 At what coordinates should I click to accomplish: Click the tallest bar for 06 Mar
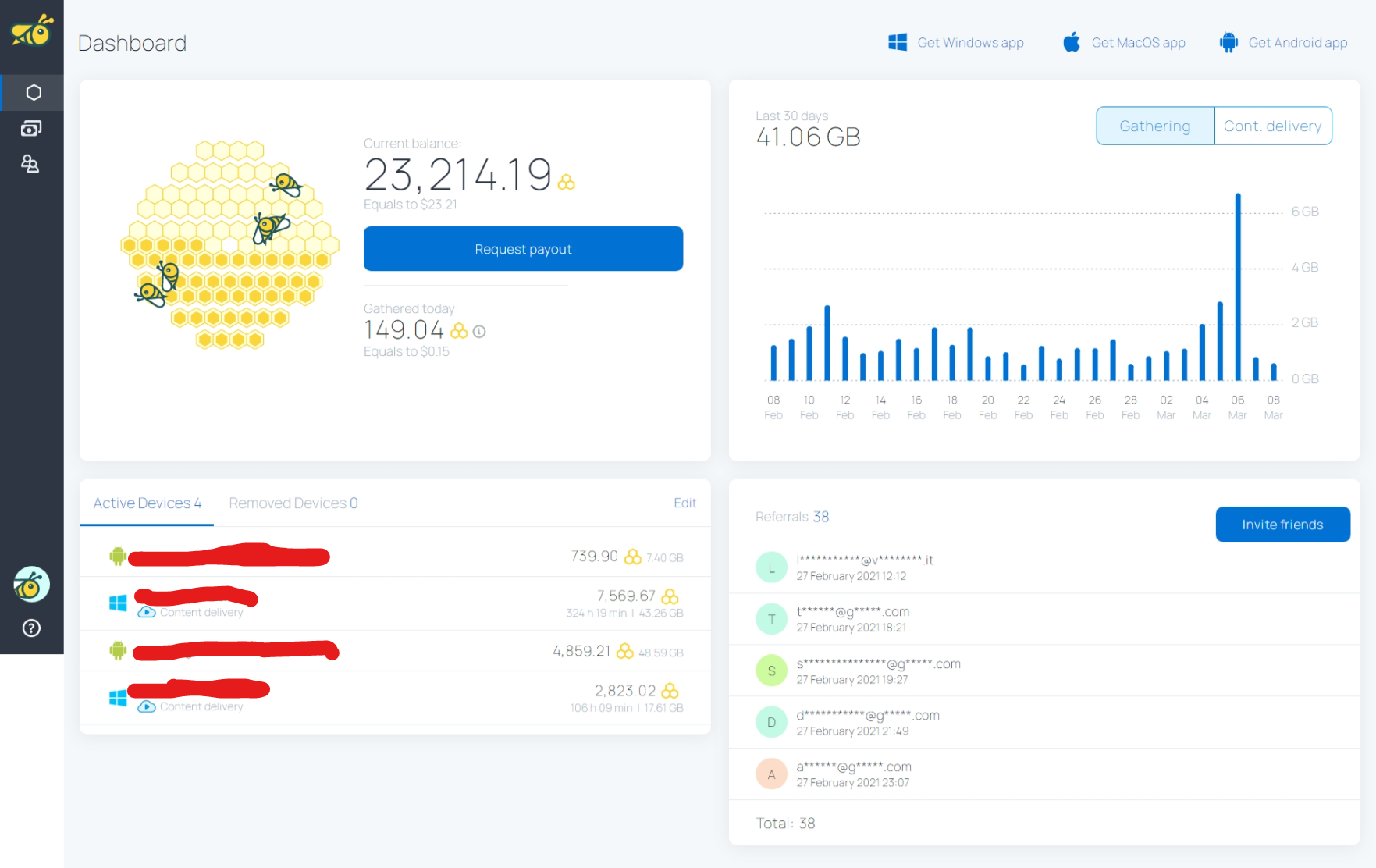click(1238, 286)
